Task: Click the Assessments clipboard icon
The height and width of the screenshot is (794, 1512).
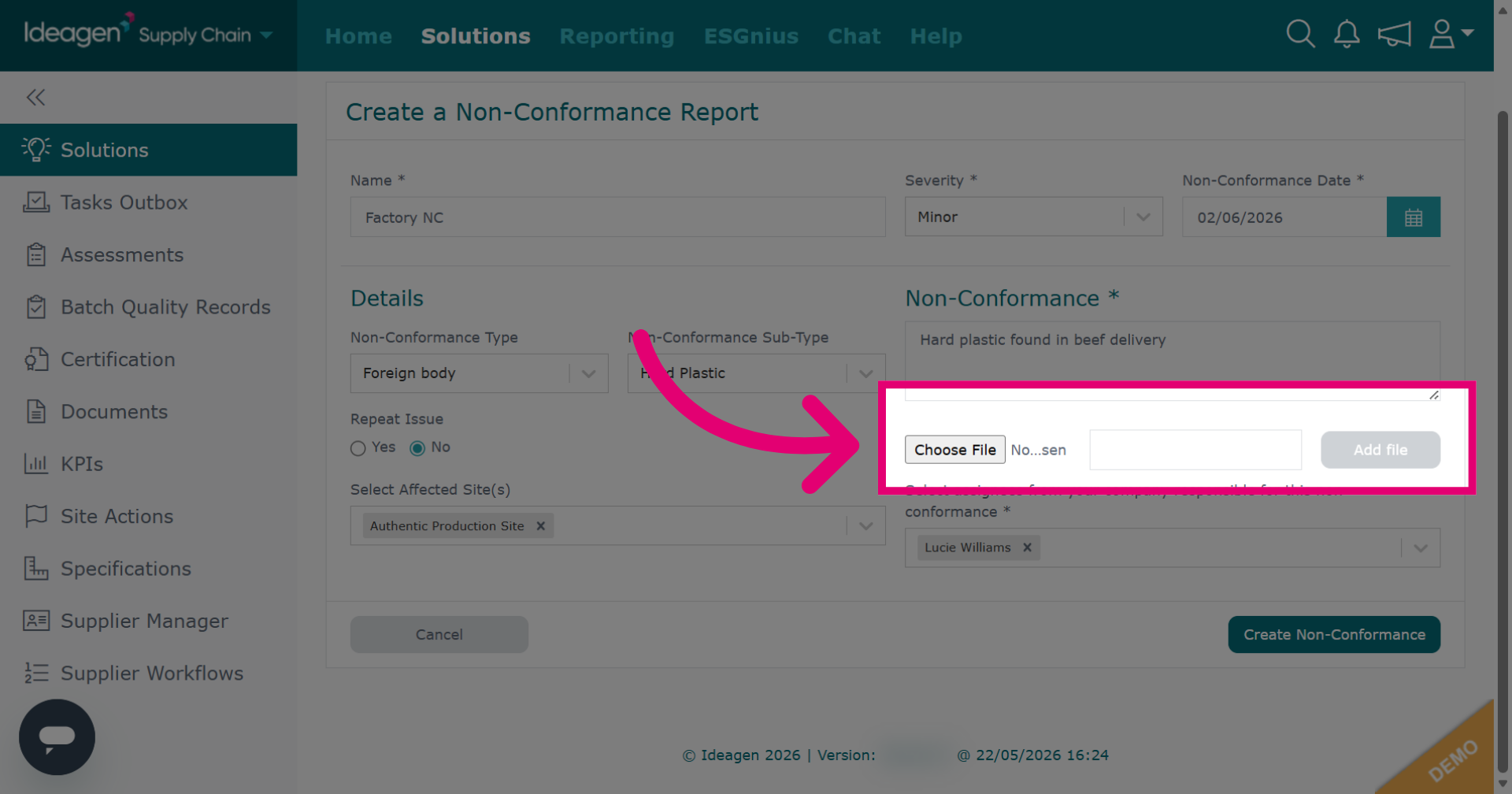Action: pos(36,254)
